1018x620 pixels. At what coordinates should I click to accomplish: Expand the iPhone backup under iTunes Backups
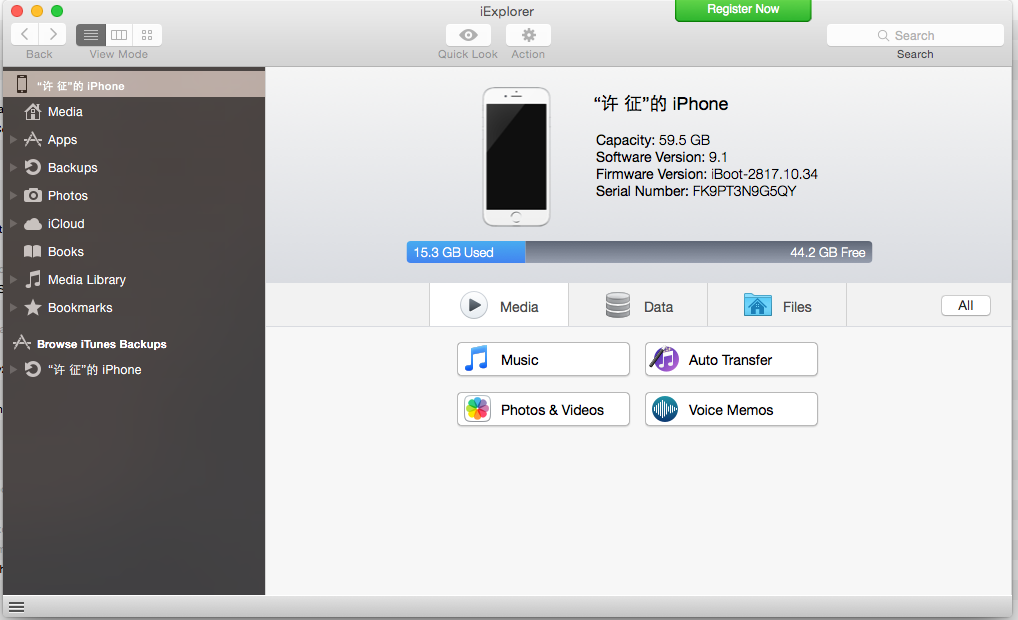[x=13, y=369]
